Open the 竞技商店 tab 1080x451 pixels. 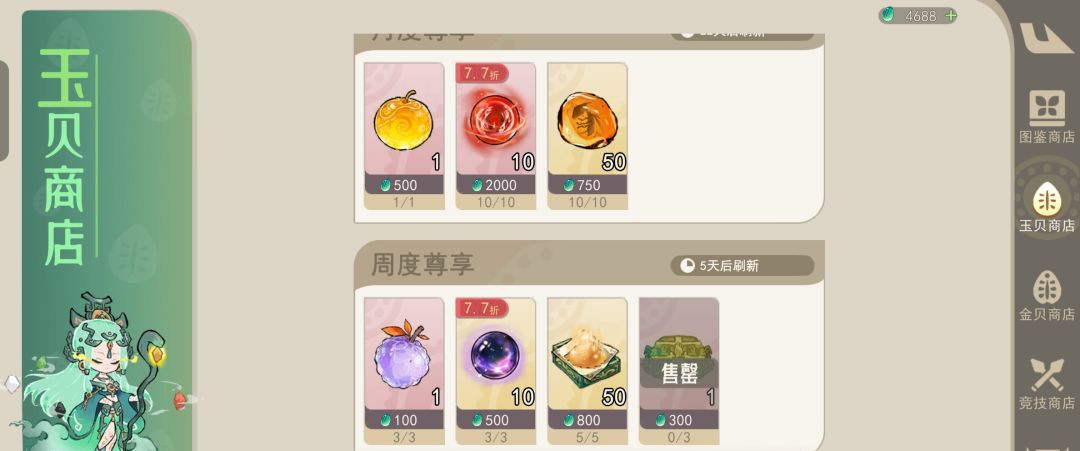point(1046,384)
